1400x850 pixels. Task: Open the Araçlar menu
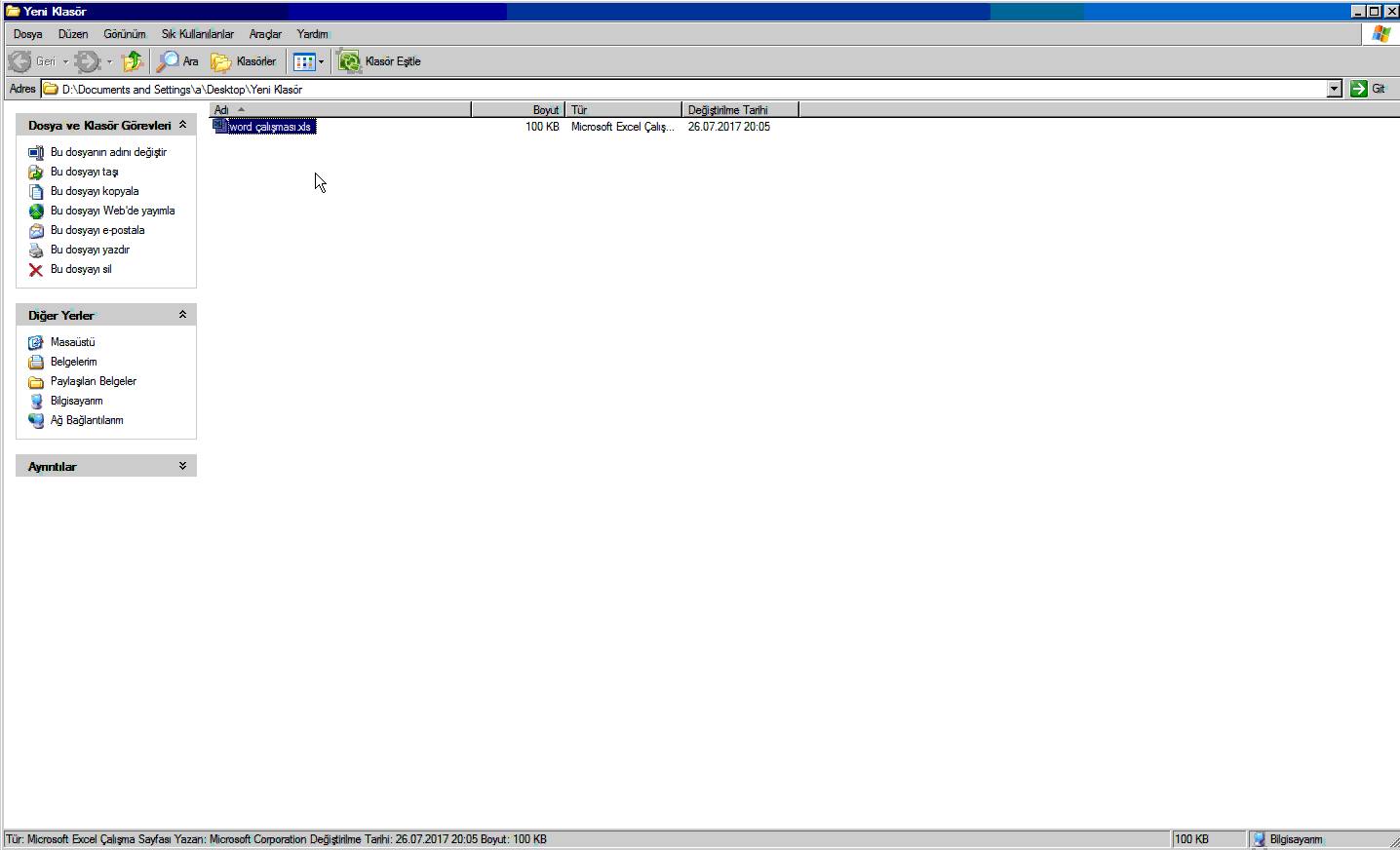point(264,34)
